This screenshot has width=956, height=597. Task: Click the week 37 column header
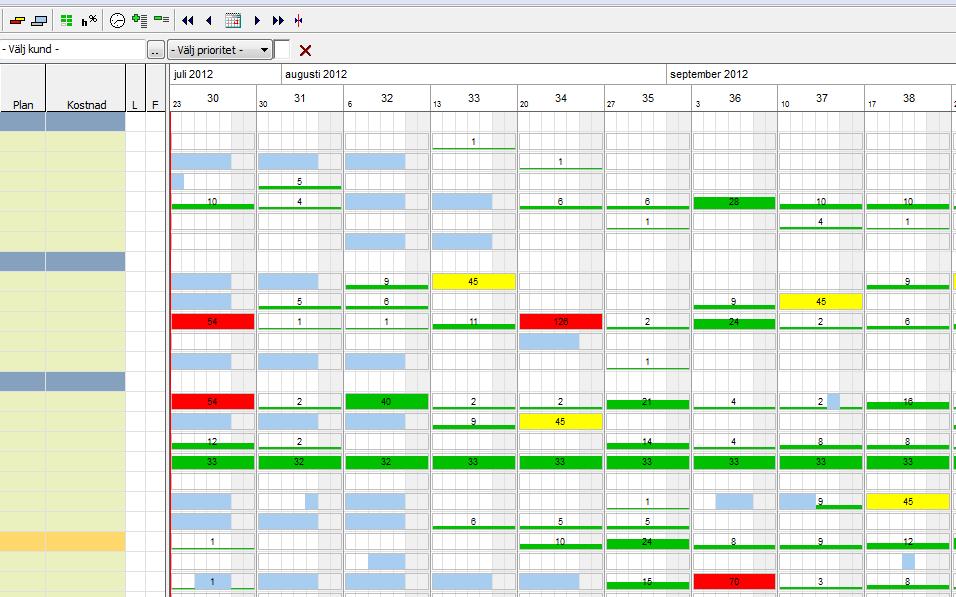[821, 98]
